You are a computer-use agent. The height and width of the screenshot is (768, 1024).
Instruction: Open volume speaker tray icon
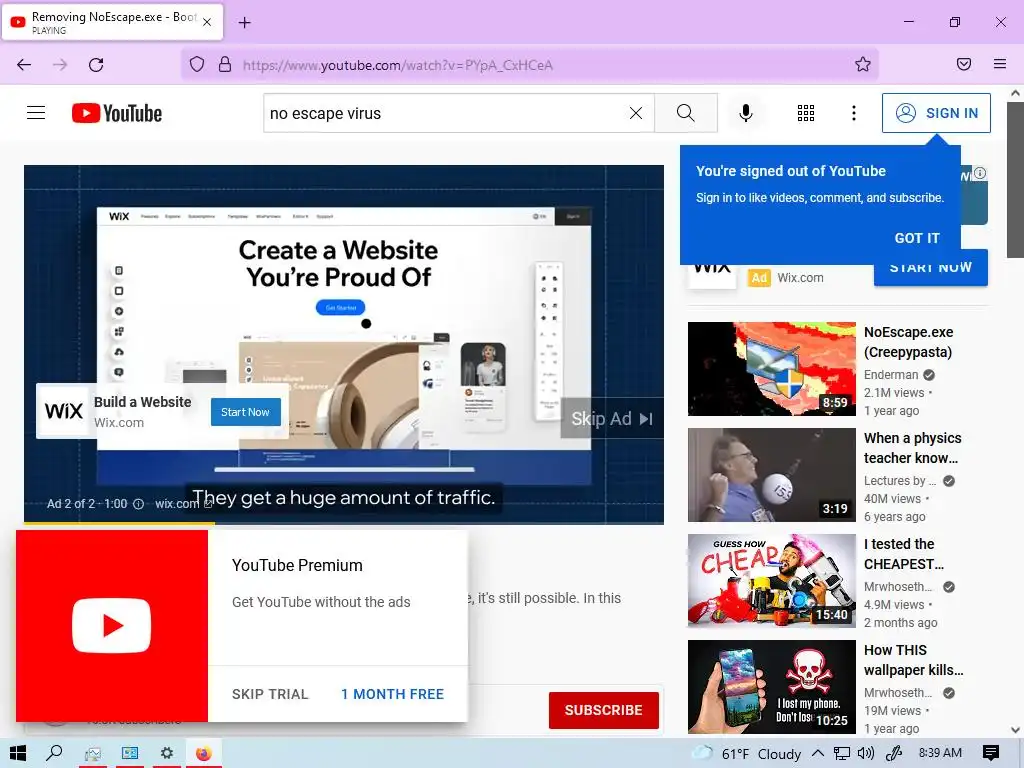(x=866, y=754)
